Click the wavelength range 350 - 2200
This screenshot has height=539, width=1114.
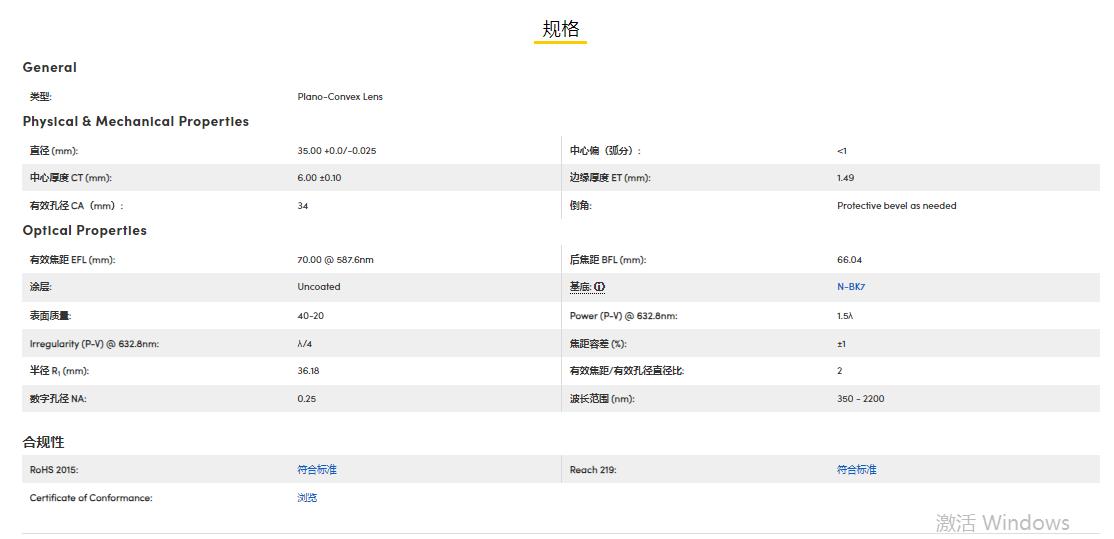pos(861,399)
